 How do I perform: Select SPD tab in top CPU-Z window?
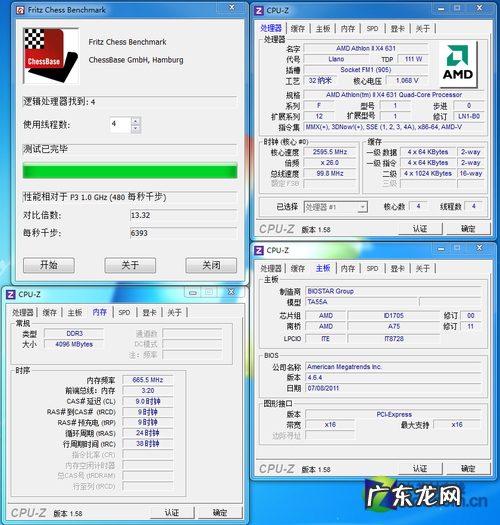tap(372, 29)
